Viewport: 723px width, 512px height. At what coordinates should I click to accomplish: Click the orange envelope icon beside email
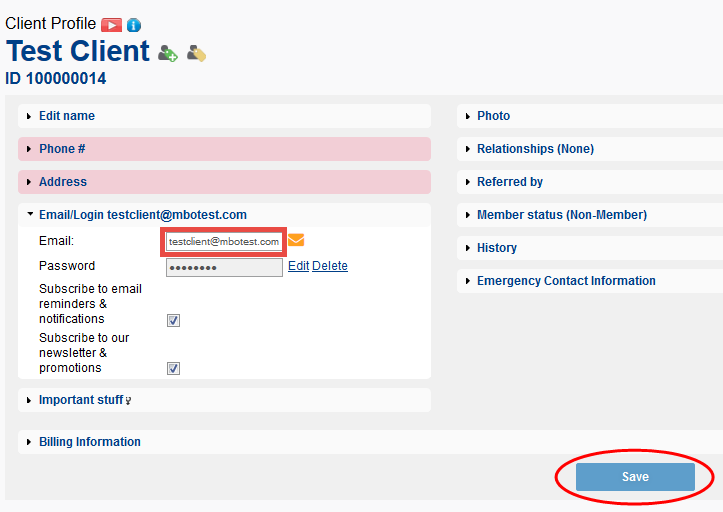click(x=296, y=240)
